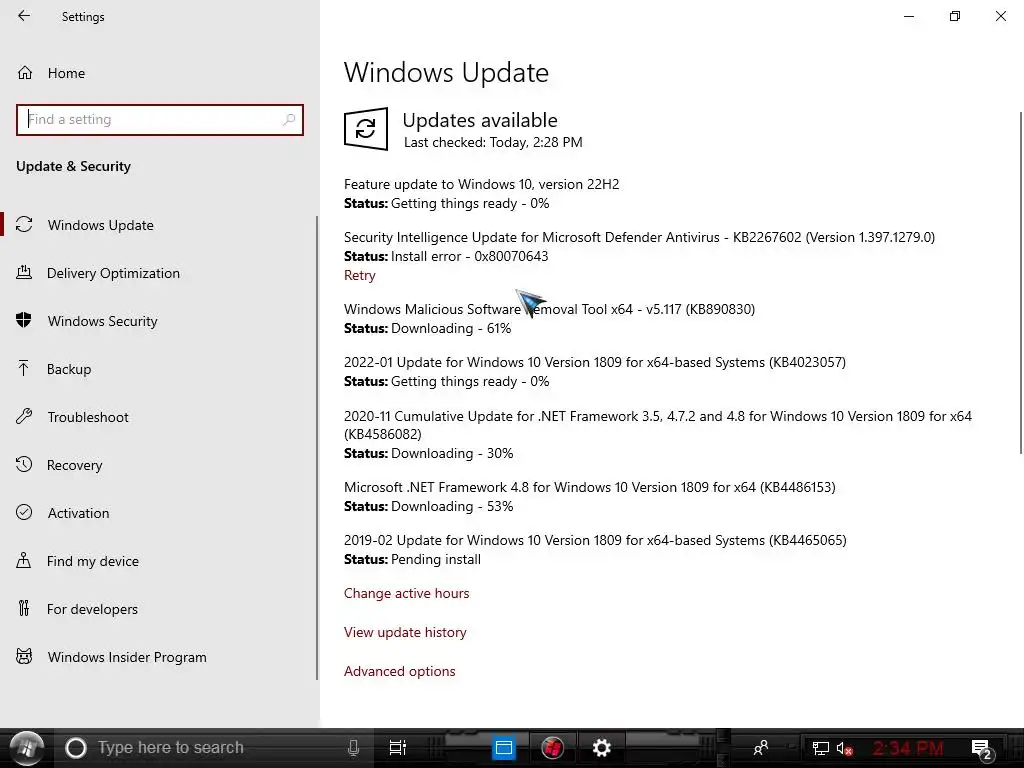Open Change active hours link
Image resolution: width=1024 pixels, height=768 pixels.
pyautogui.click(x=406, y=593)
